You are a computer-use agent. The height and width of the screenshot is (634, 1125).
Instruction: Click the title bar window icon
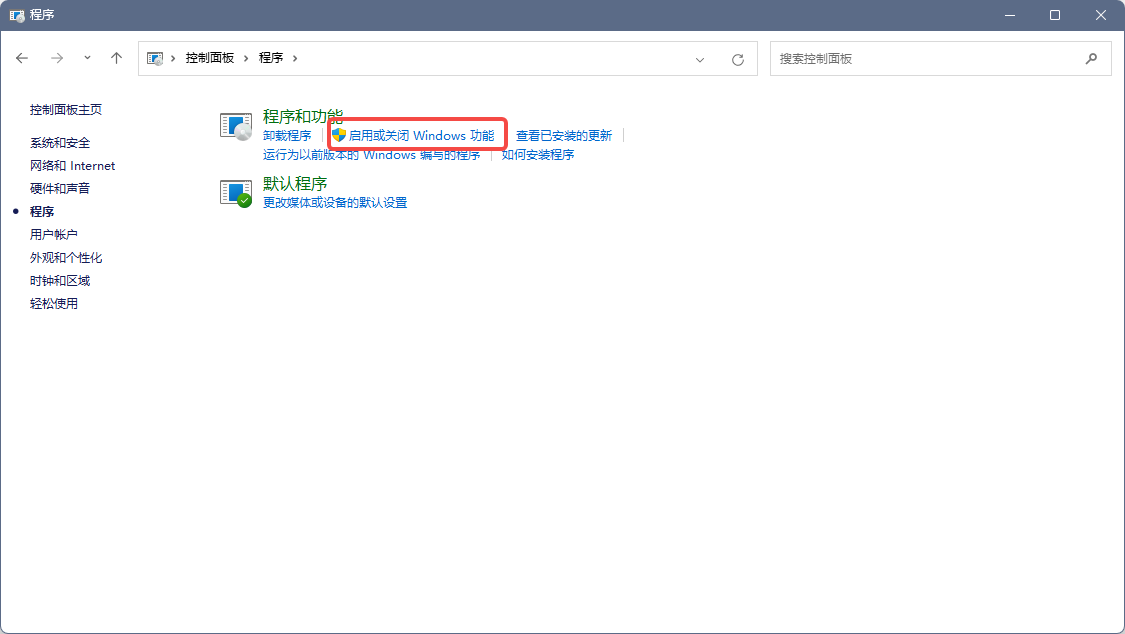pos(17,15)
